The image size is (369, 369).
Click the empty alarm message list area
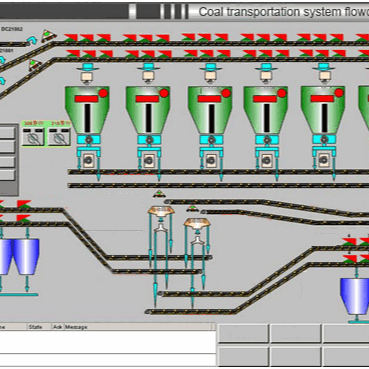[107, 348]
